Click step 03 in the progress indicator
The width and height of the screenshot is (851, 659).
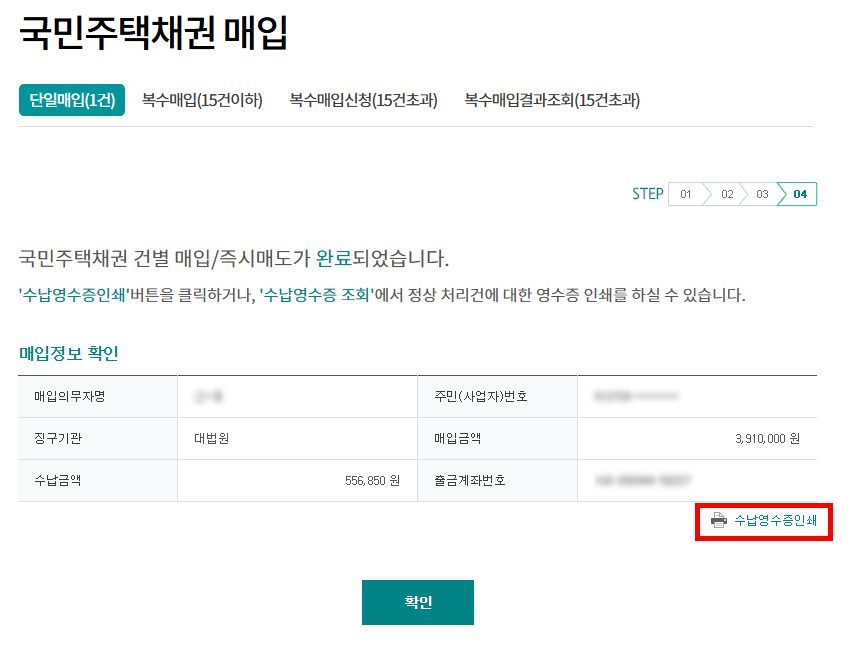pos(762,194)
